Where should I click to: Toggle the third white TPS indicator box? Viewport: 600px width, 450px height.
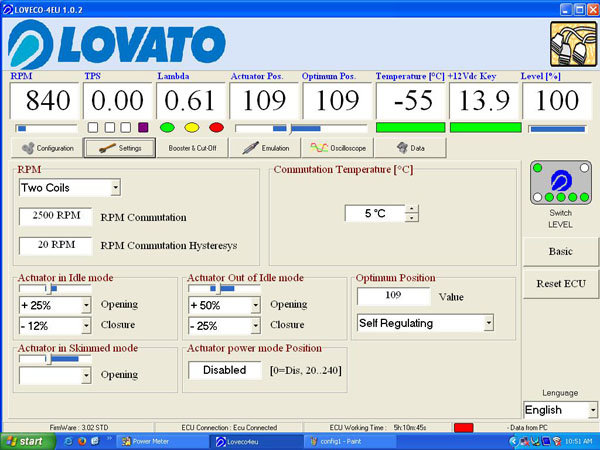point(126,127)
